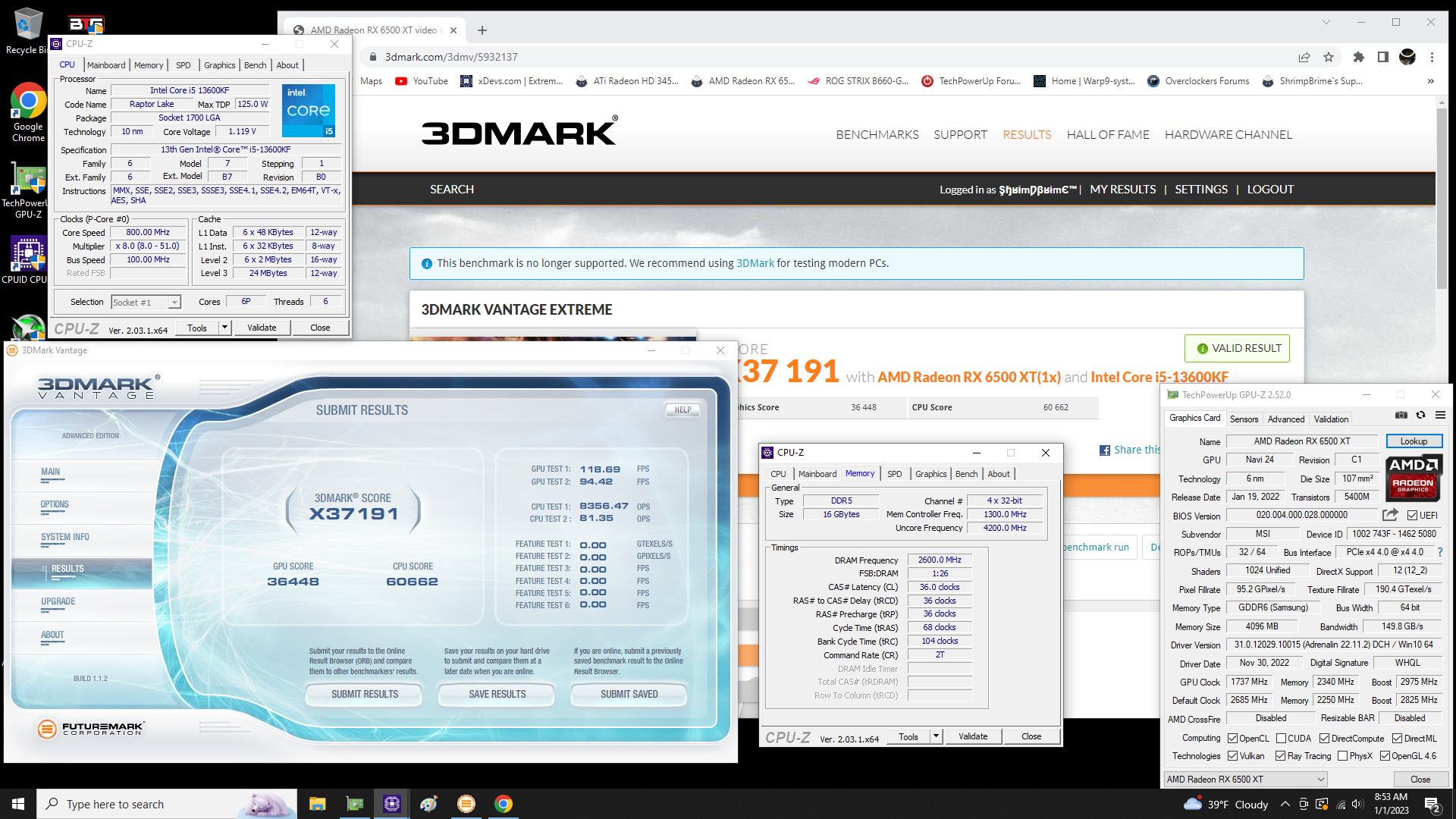Click the GPU-Z refresh icon
This screenshot has height=819, width=1456.
click(1420, 415)
